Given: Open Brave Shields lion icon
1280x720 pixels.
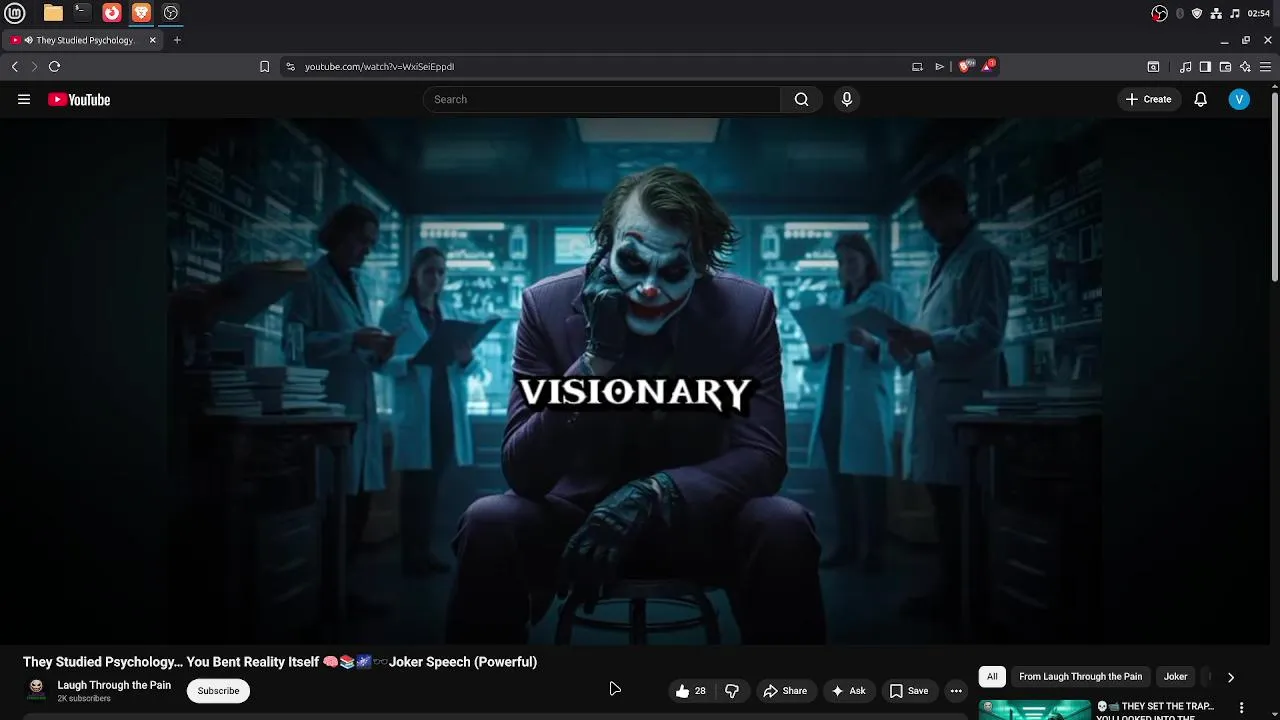Looking at the screenshot, I should [965, 66].
